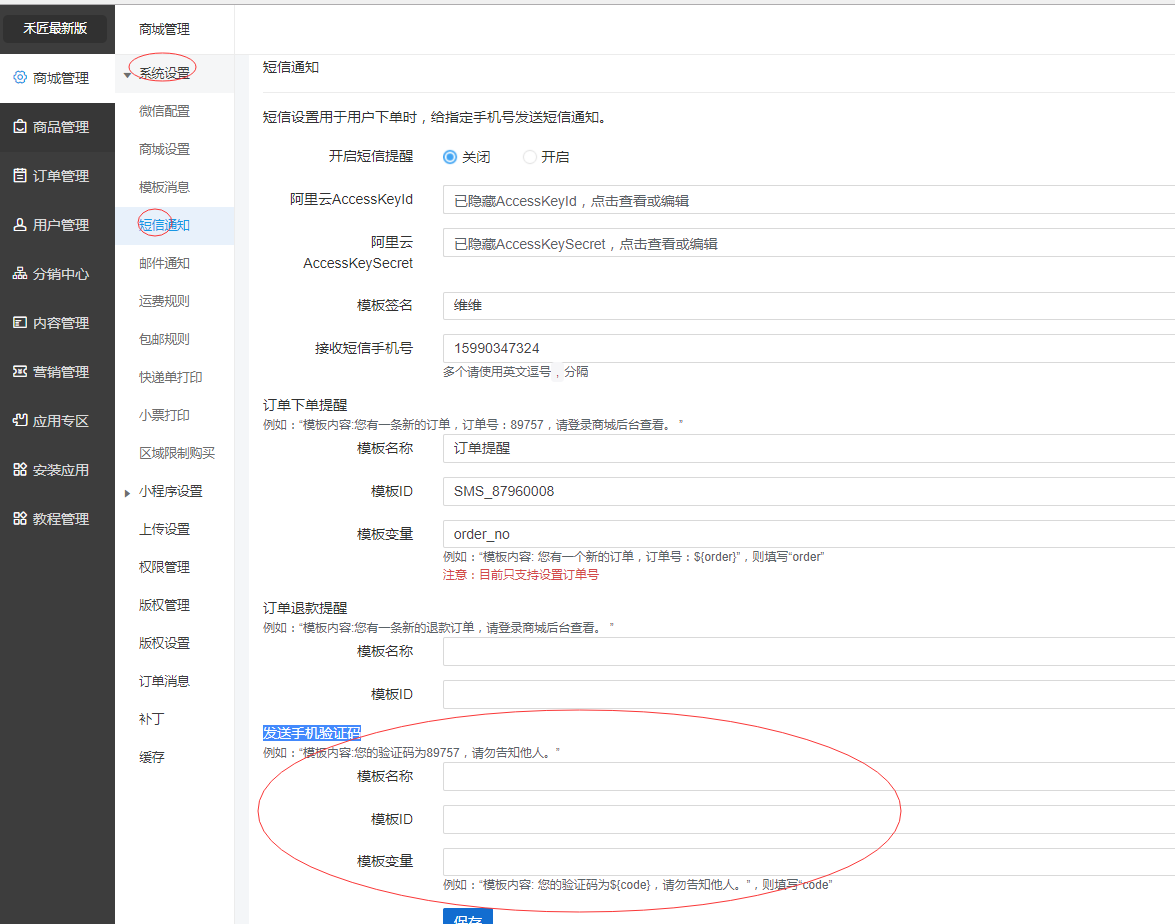1175x924 pixels.
Task: Select the 开启 radio button
Action: click(530, 157)
